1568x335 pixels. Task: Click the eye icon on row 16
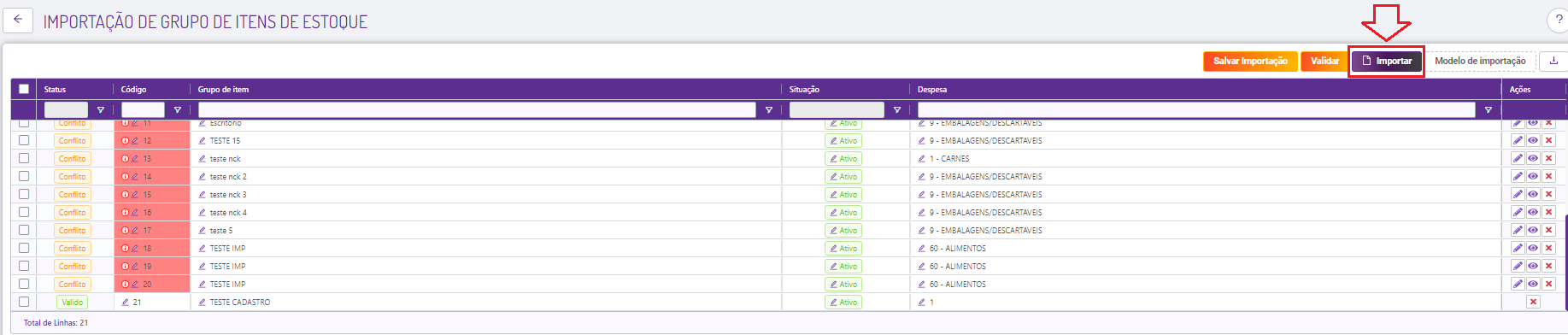[1533, 213]
